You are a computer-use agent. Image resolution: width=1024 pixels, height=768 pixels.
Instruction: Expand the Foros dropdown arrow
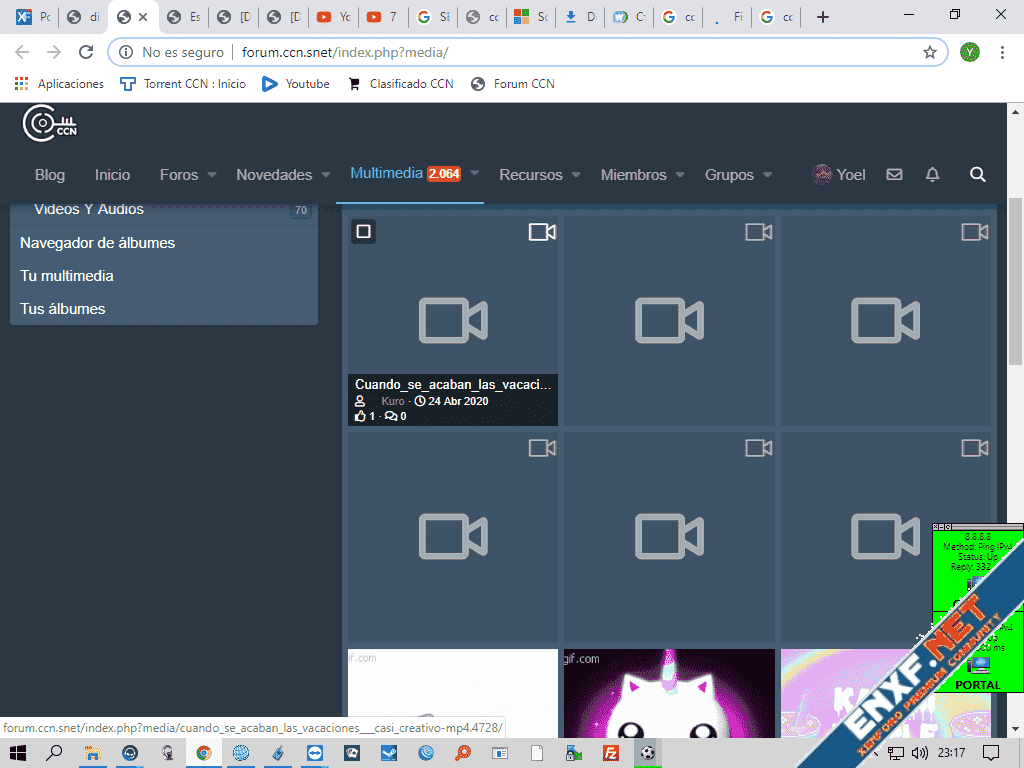[211, 175]
